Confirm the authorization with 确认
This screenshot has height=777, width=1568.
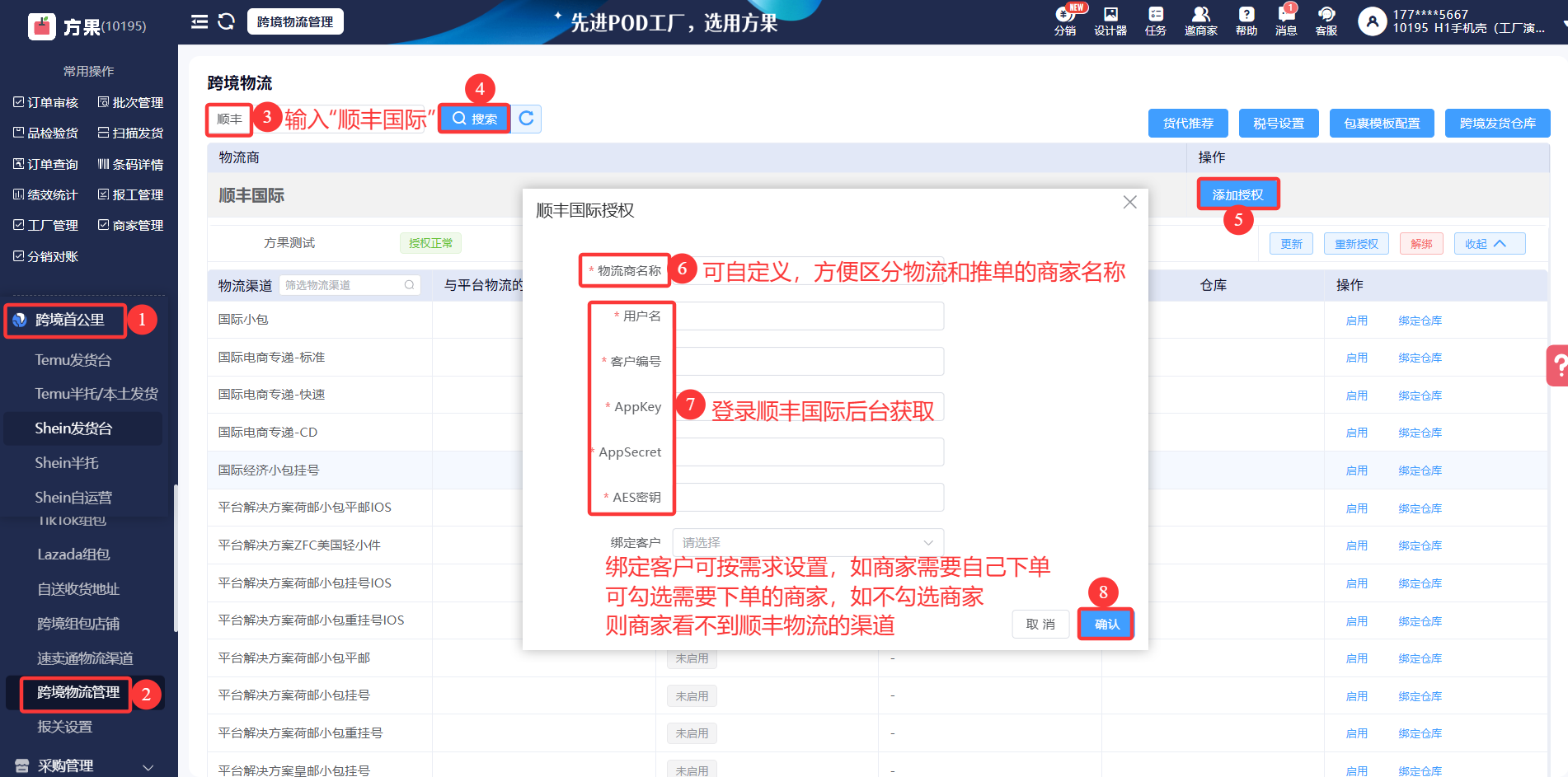point(1106,624)
